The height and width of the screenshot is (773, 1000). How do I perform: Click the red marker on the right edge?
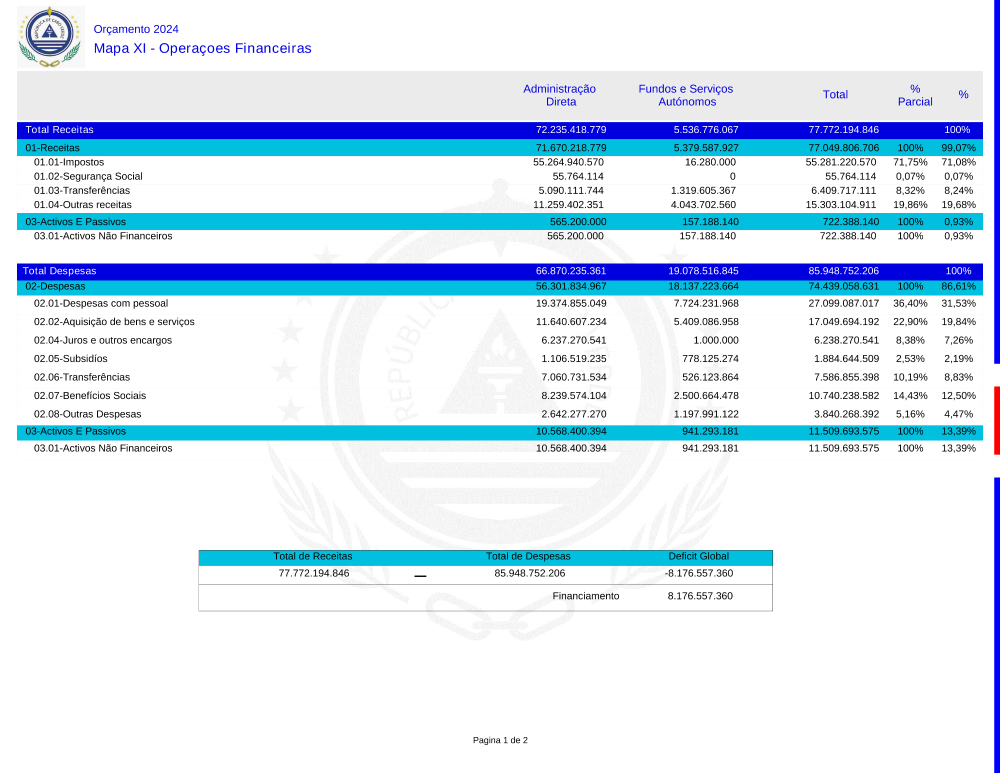coord(996,420)
